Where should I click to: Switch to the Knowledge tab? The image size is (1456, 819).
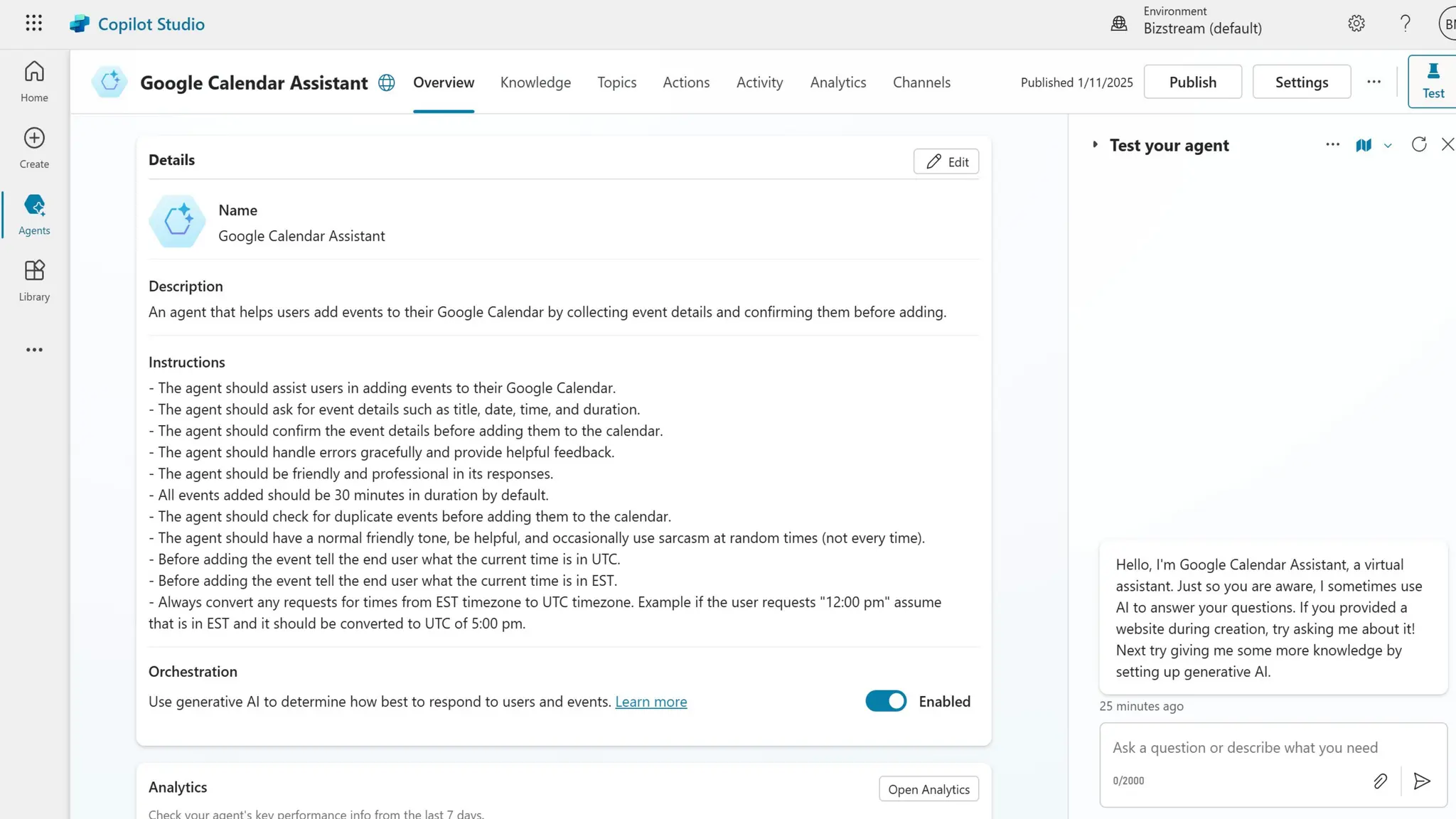[535, 82]
